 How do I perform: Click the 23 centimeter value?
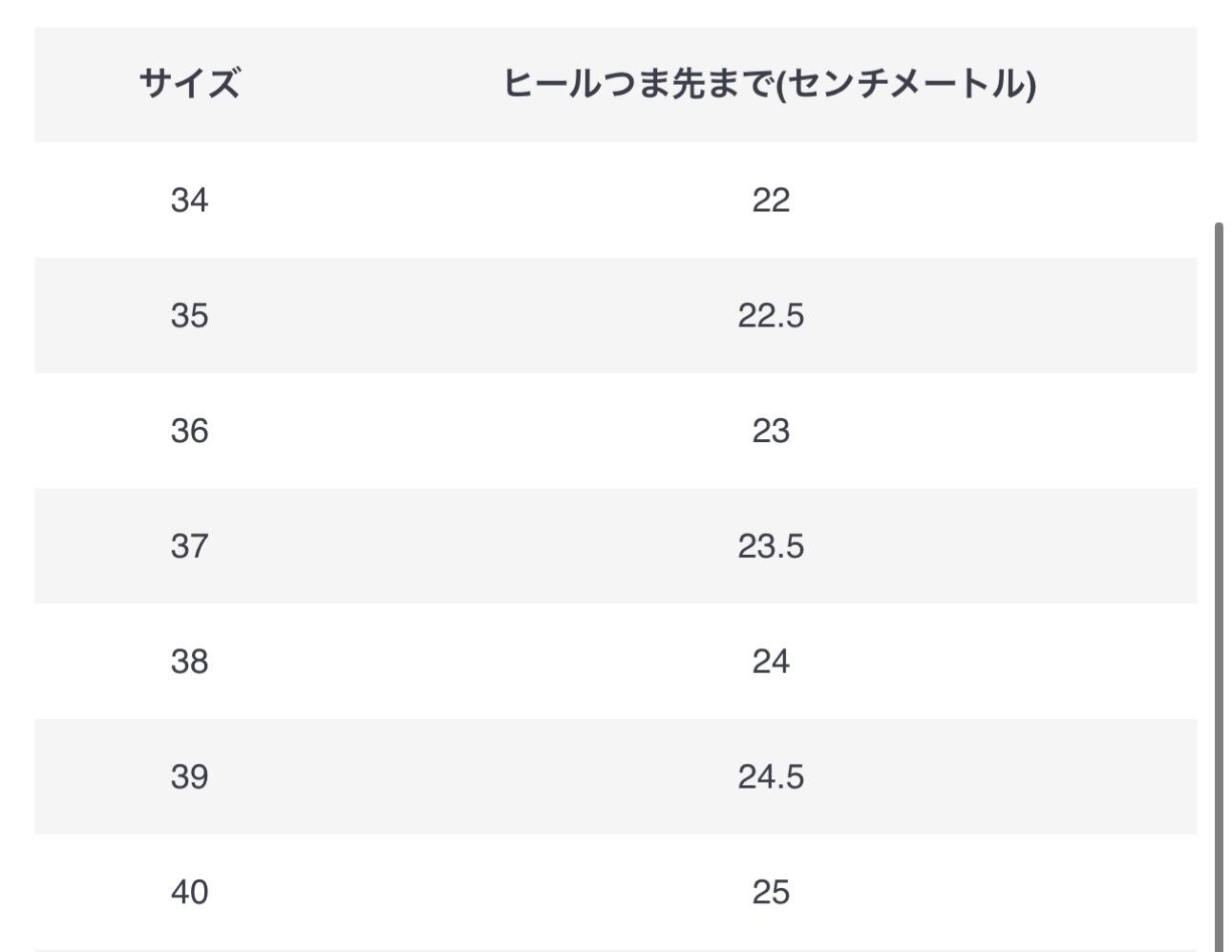(x=770, y=431)
